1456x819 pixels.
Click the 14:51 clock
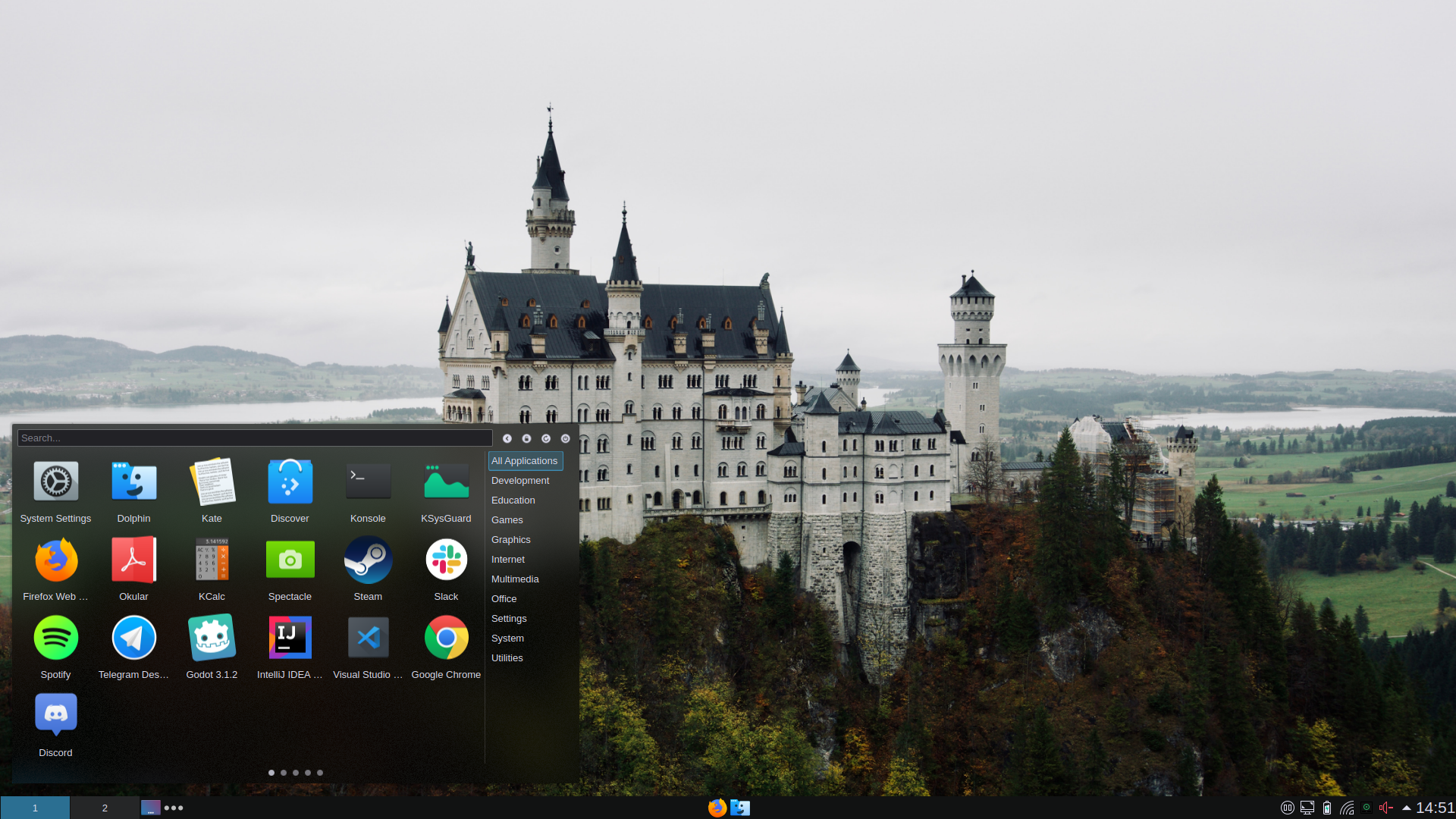(x=1436, y=808)
